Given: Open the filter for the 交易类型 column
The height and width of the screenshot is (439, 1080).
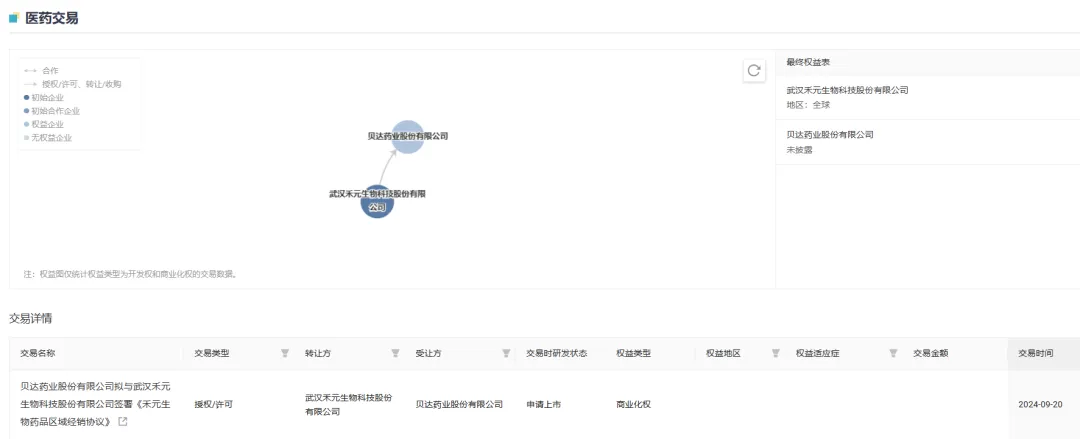Looking at the screenshot, I should (x=285, y=353).
